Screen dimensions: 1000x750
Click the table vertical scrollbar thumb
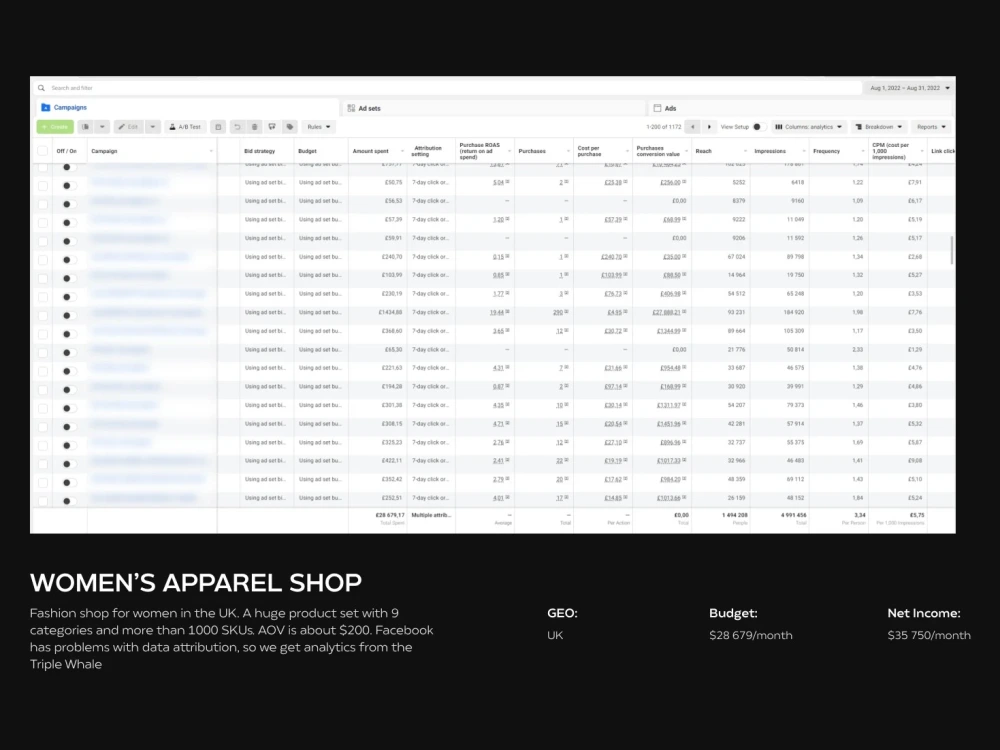[952, 250]
